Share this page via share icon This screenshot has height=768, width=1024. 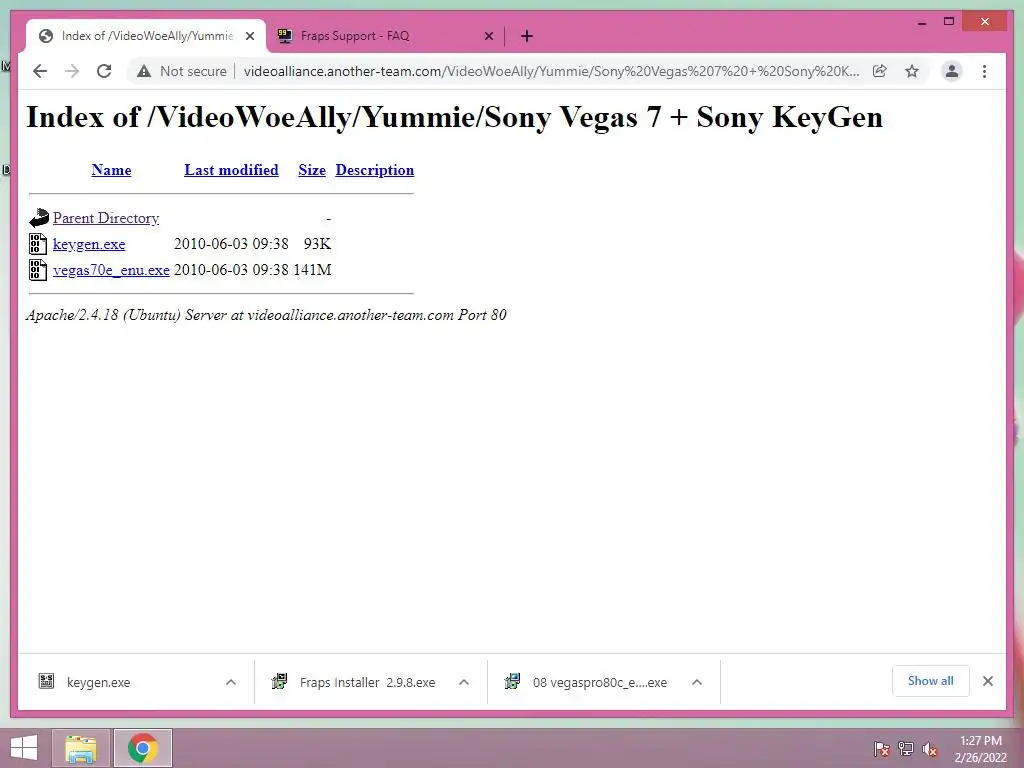[880, 71]
